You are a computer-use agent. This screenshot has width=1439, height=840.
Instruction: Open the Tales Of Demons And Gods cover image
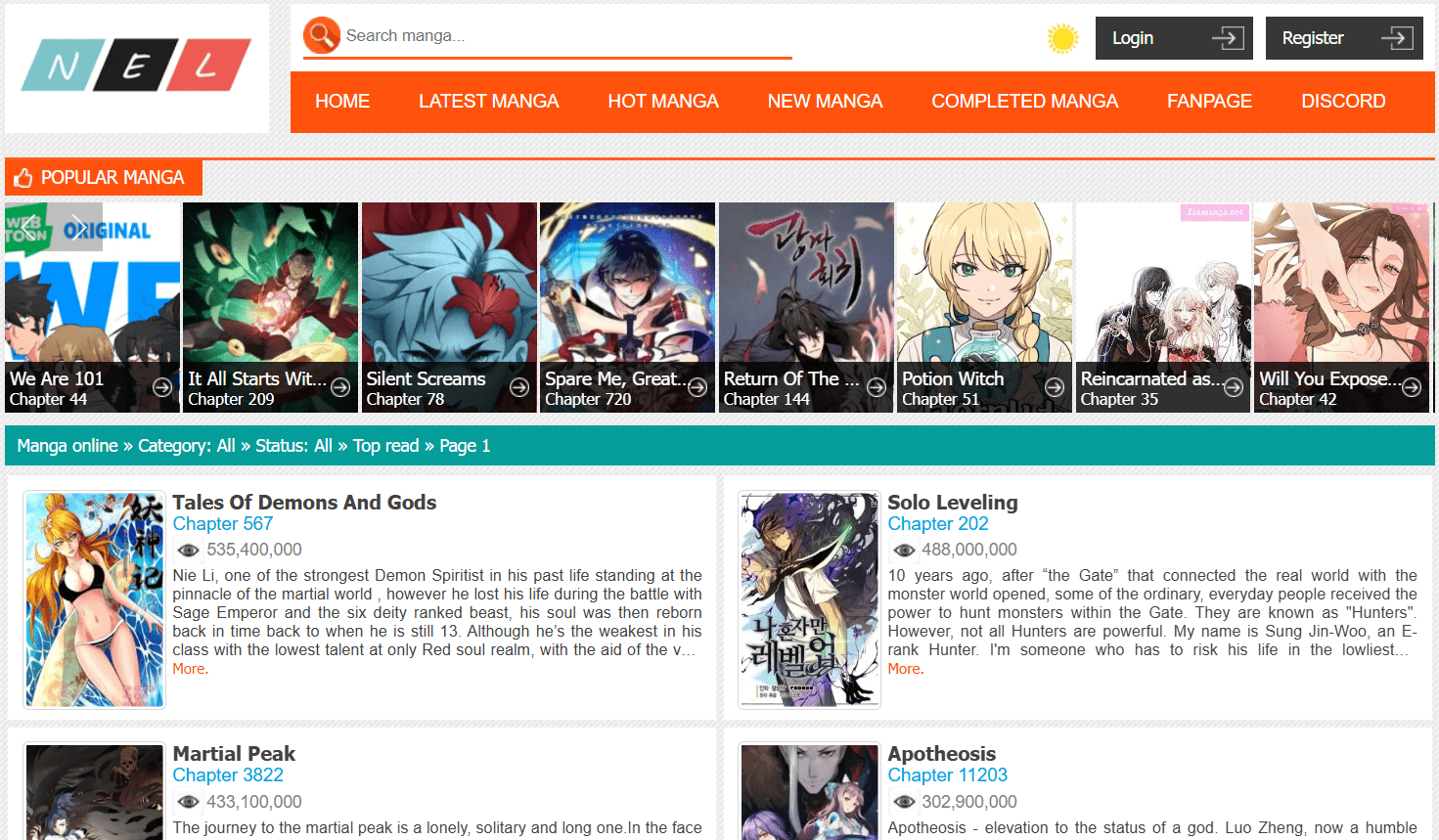(x=95, y=599)
